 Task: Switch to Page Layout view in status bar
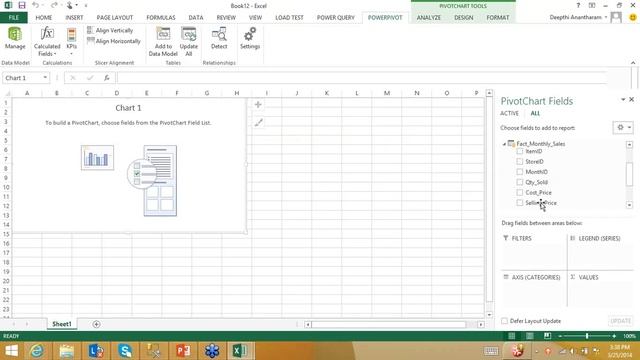click(529, 336)
